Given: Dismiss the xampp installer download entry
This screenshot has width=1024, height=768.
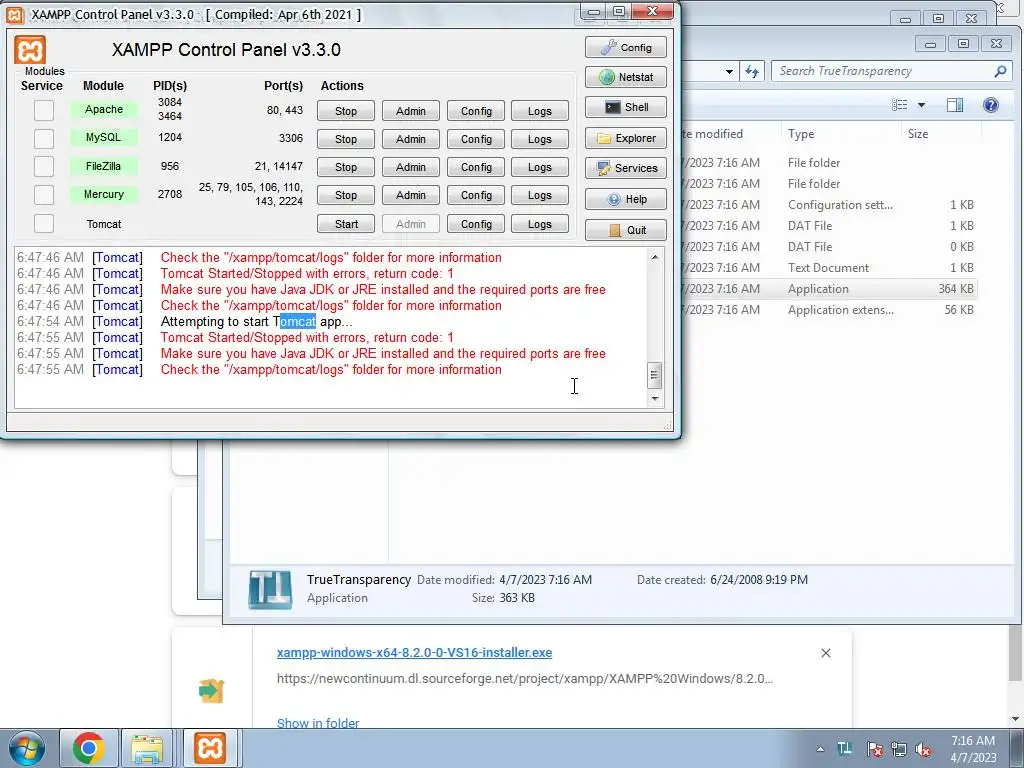Looking at the screenshot, I should (x=825, y=653).
